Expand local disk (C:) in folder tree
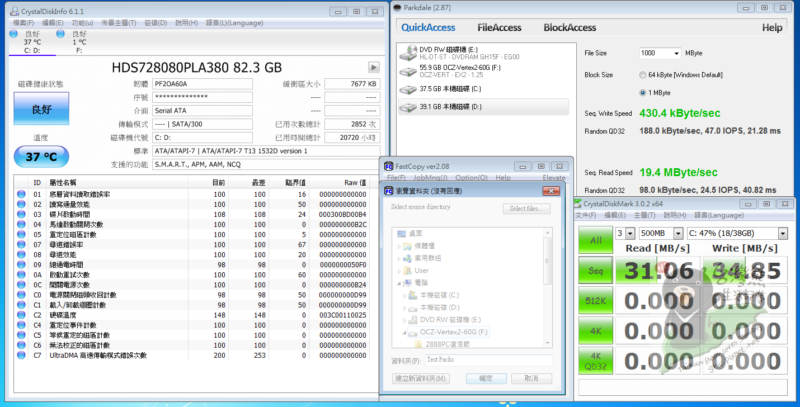This screenshot has width=800, height=407. click(x=405, y=295)
